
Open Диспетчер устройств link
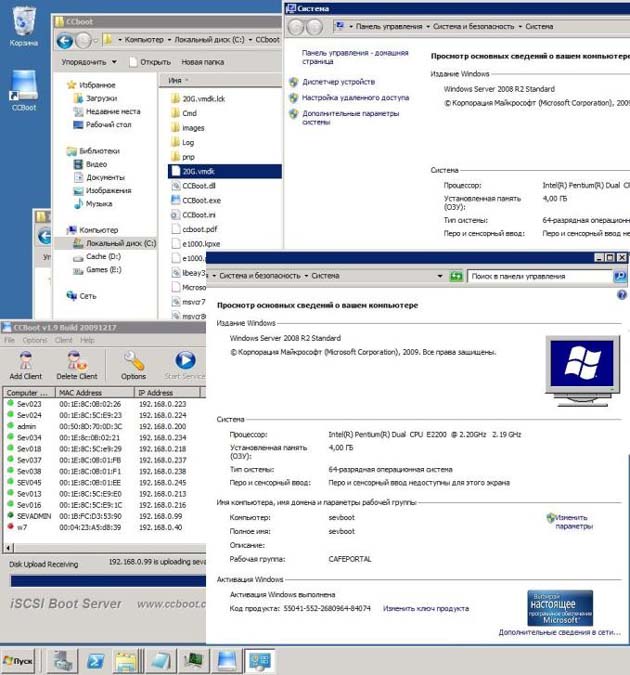[x=338, y=82]
